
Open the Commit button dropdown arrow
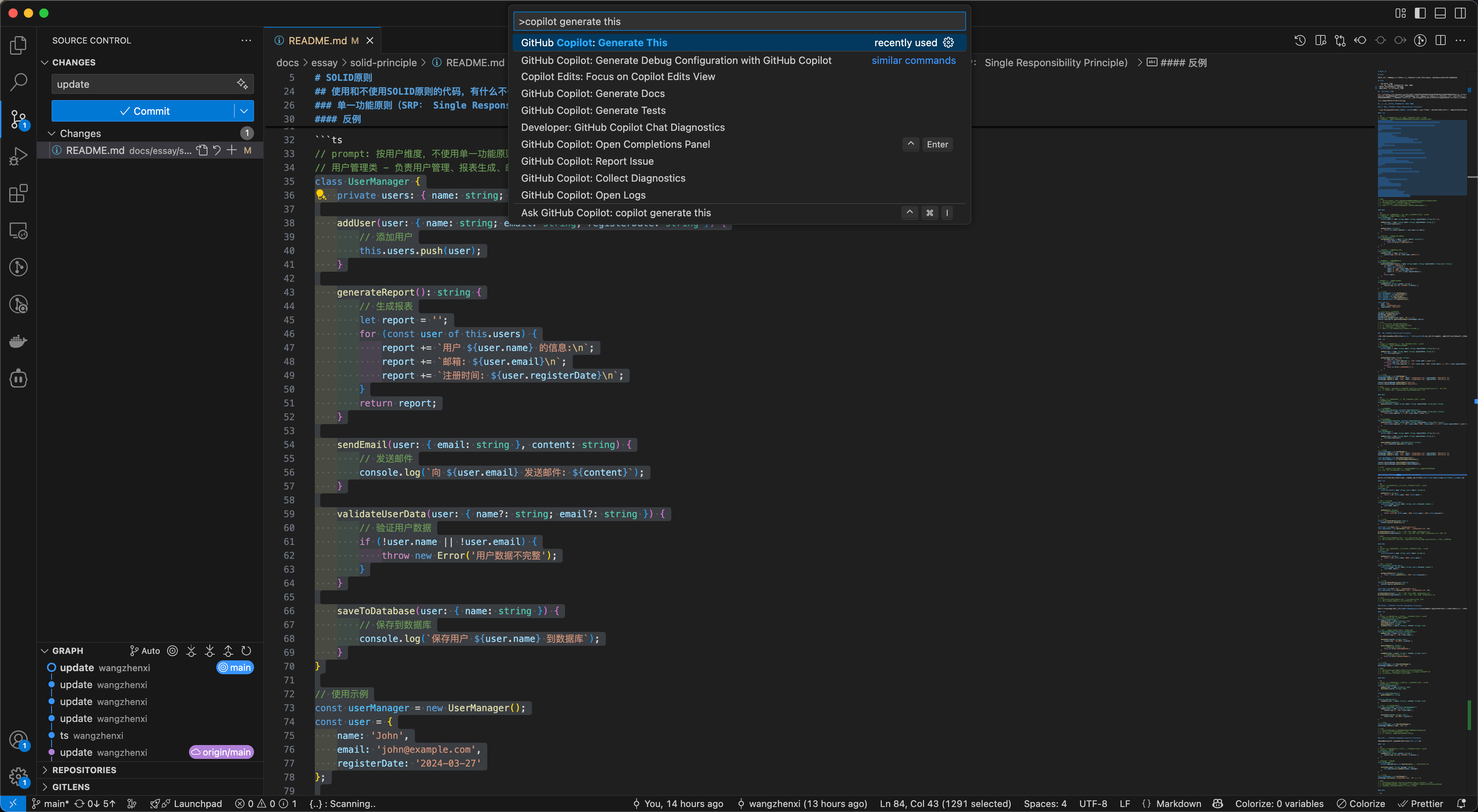[x=244, y=111]
